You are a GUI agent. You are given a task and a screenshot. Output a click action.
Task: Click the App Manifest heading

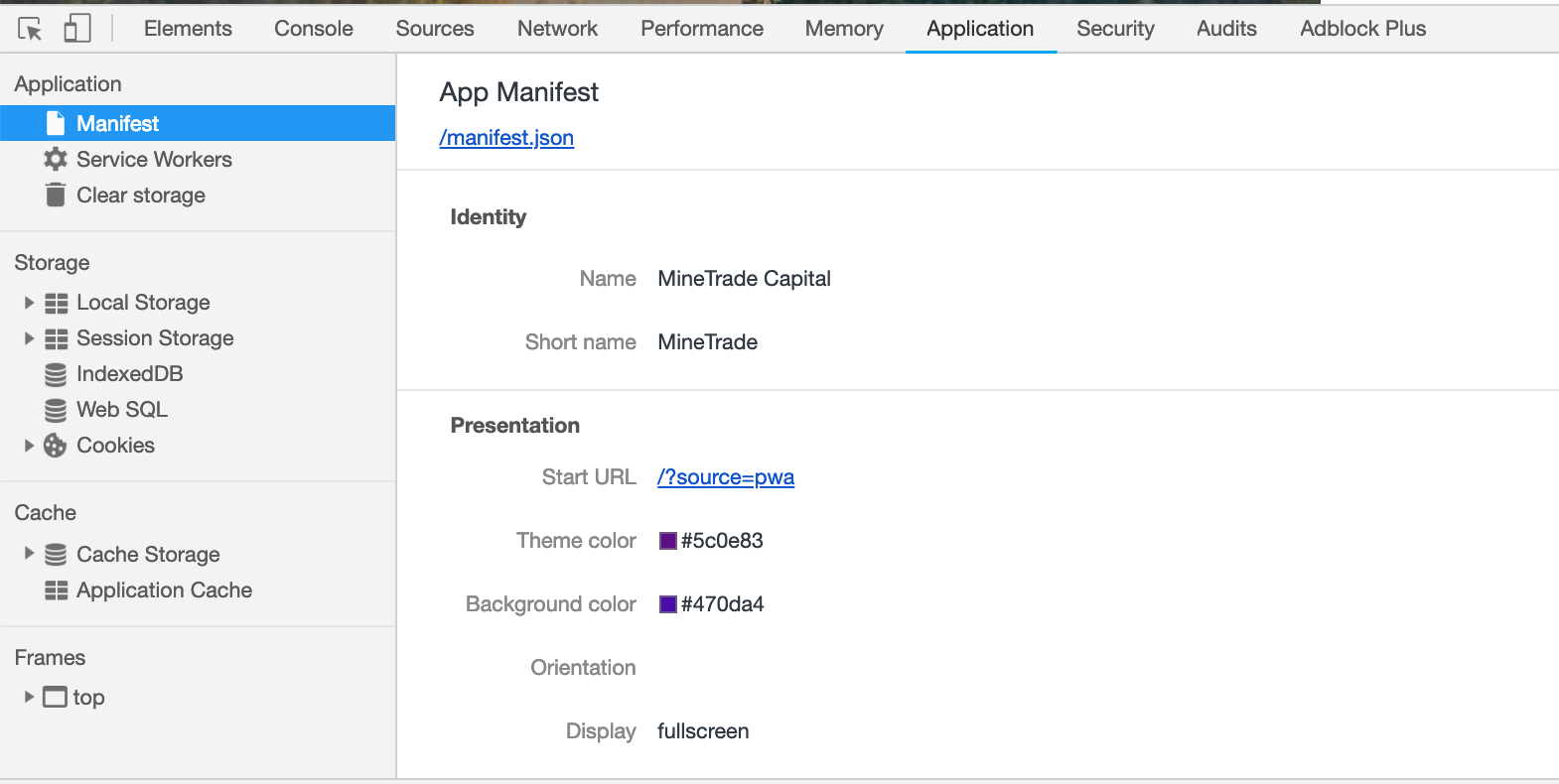click(519, 92)
